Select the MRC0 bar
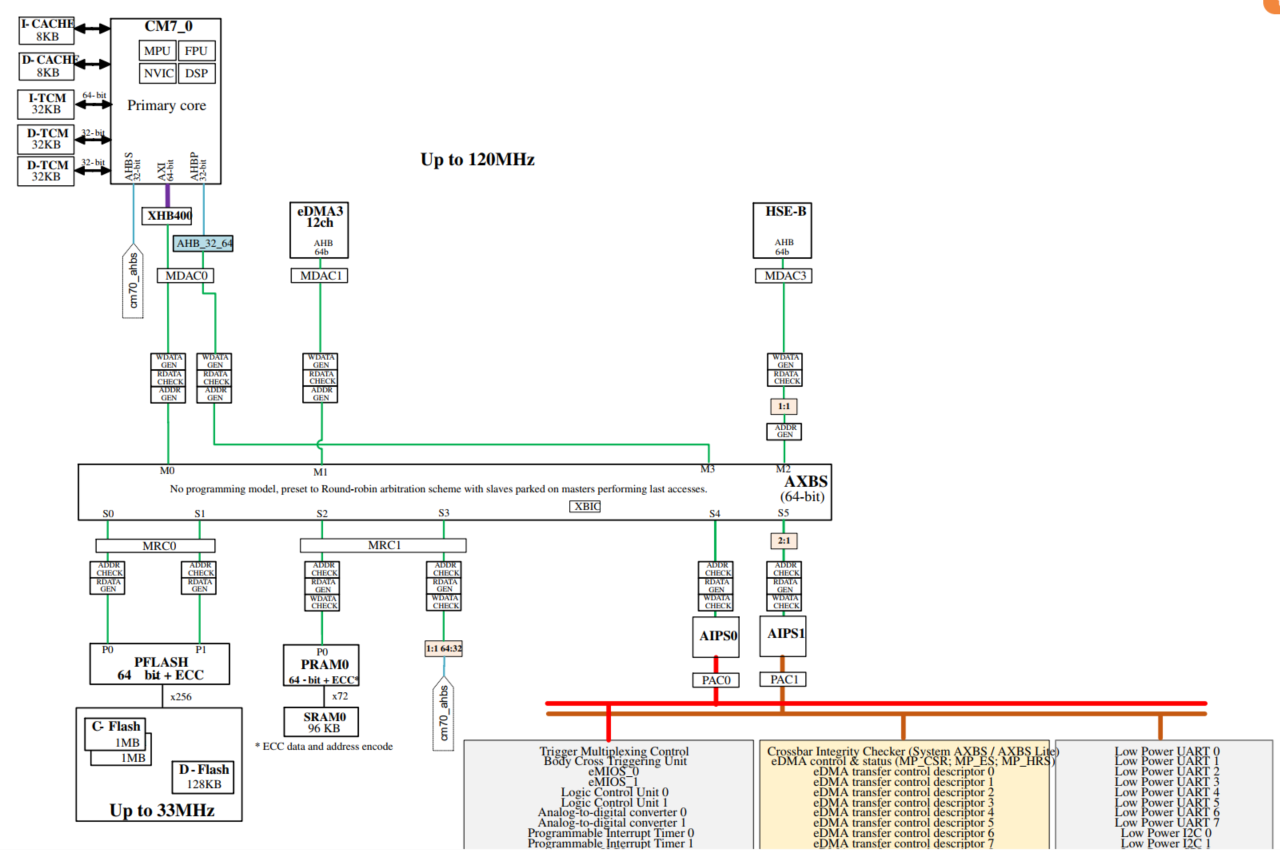 pyautogui.click(x=155, y=546)
